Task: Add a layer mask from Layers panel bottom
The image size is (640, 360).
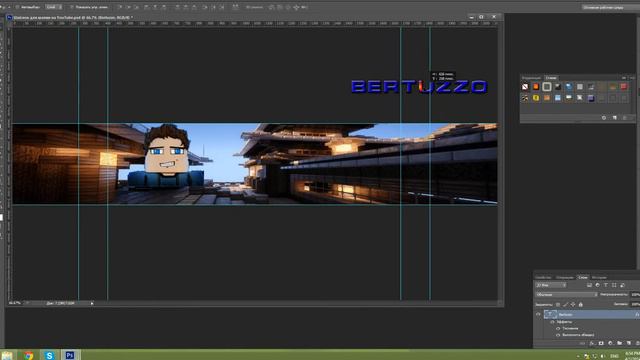Action: point(601,343)
